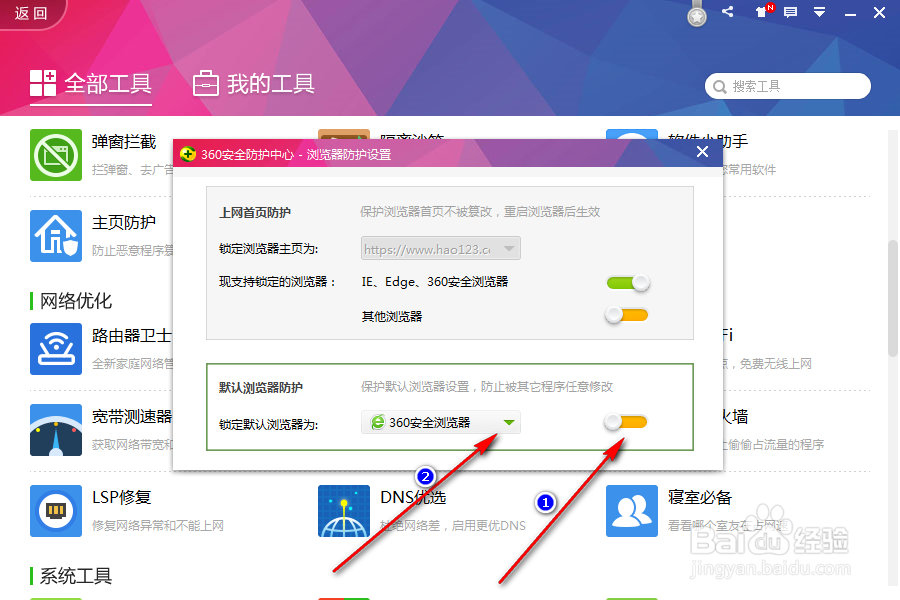Click the 修复网络异常和不能上网 description
Viewport: 900px width, 600px height.
tap(158, 525)
